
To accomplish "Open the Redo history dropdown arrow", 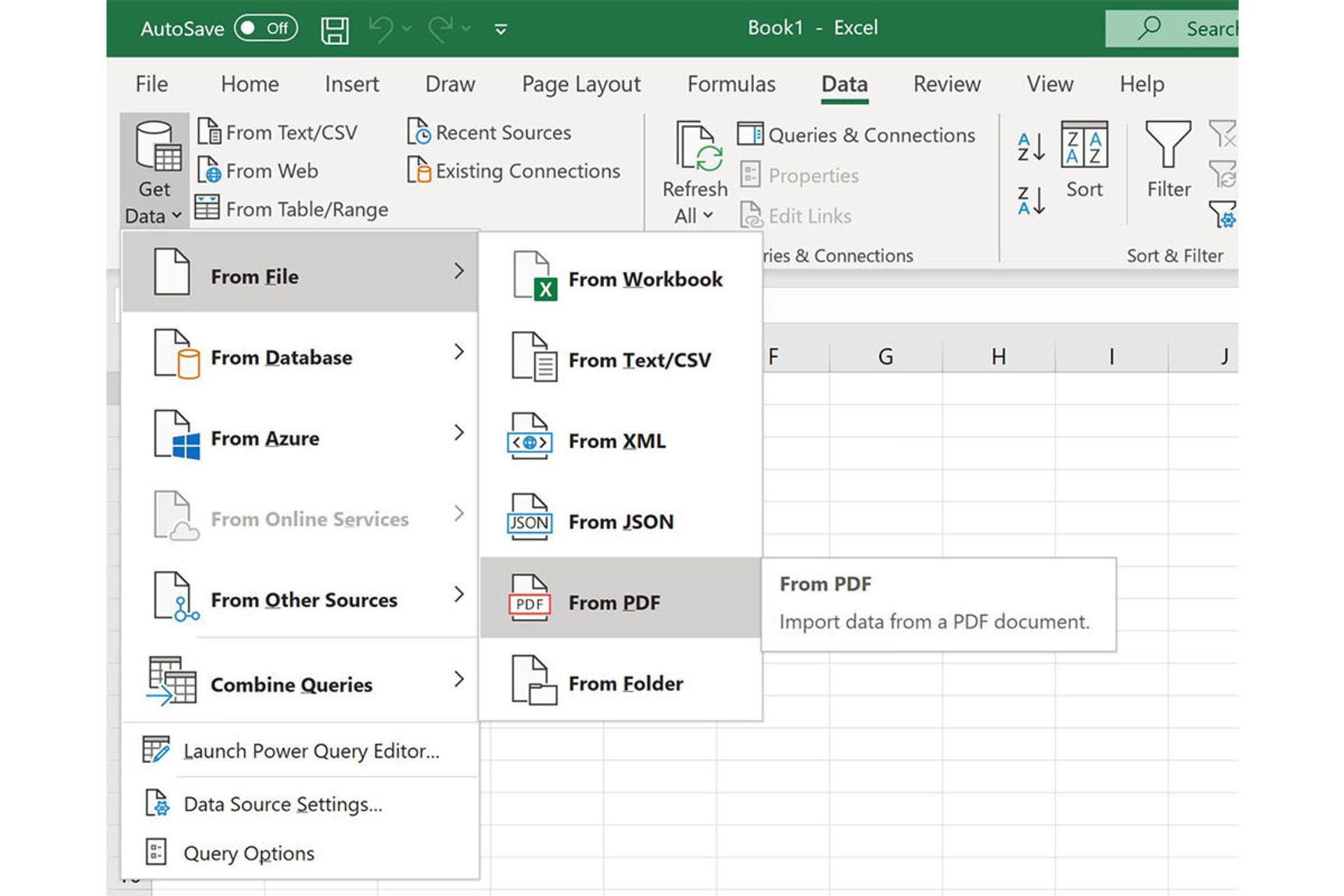I will click(x=465, y=29).
